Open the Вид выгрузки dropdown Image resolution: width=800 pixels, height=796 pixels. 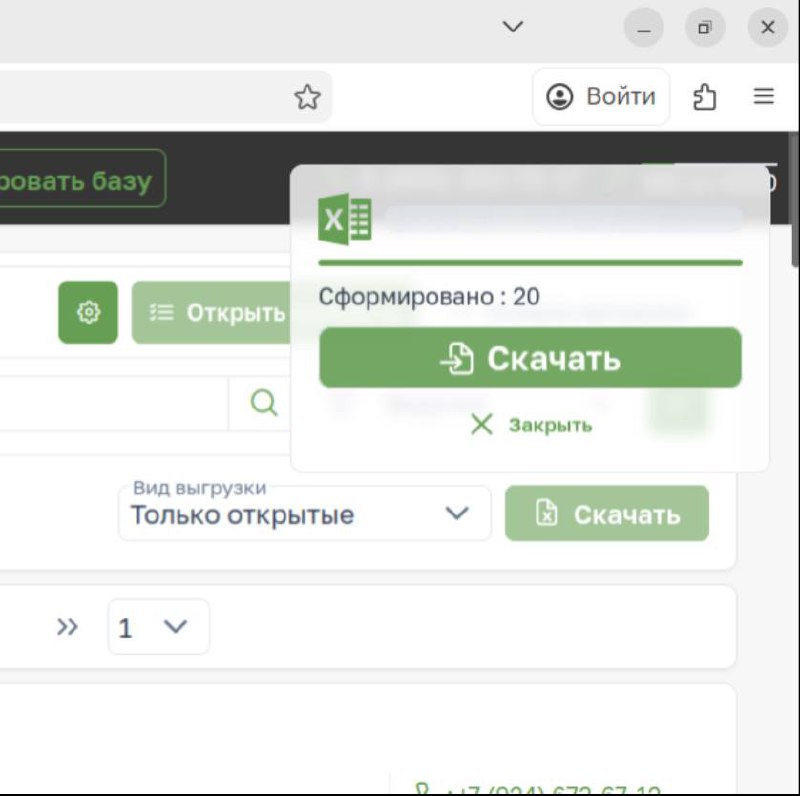click(x=305, y=513)
